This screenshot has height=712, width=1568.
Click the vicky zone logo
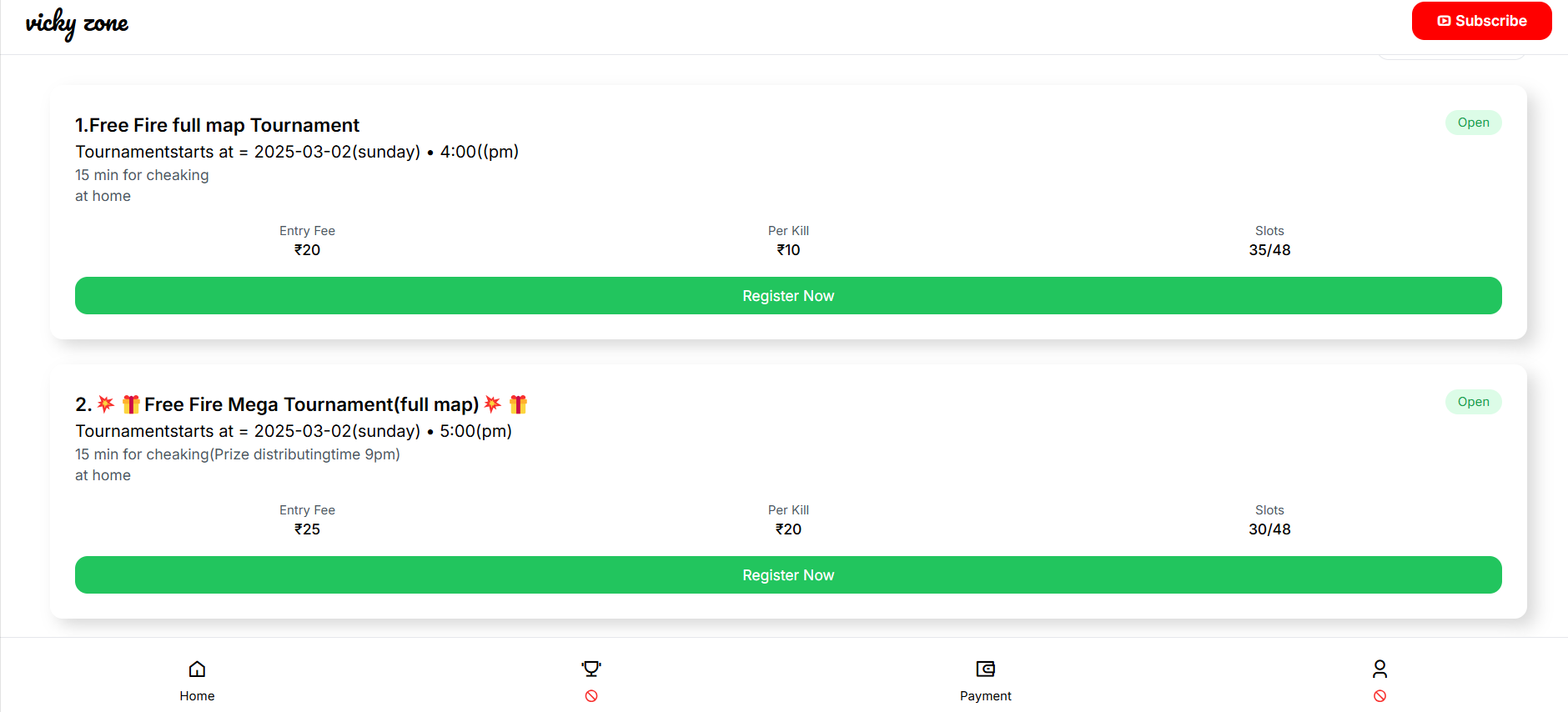(77, 23)
